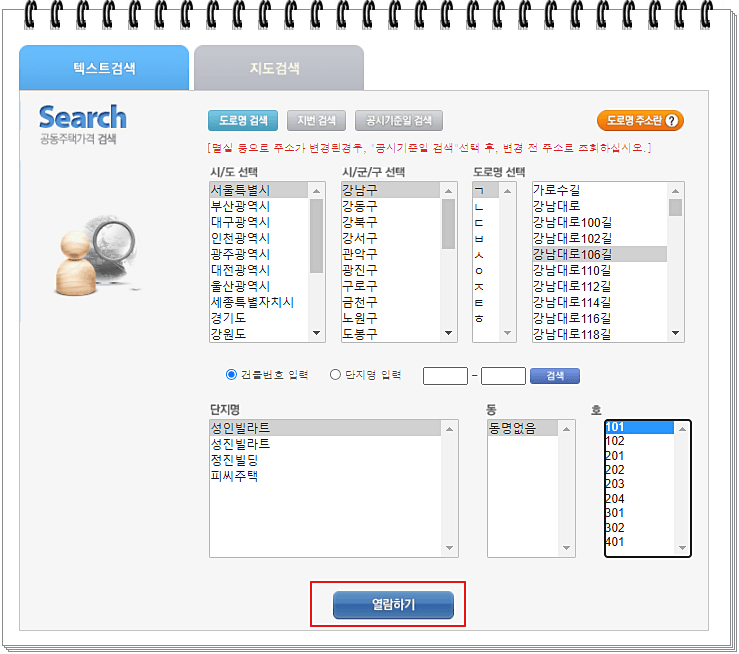739x654 pixels.
Task: Select 강동구 in the district list
Action: pyautogui.click(x=391, y=206)
